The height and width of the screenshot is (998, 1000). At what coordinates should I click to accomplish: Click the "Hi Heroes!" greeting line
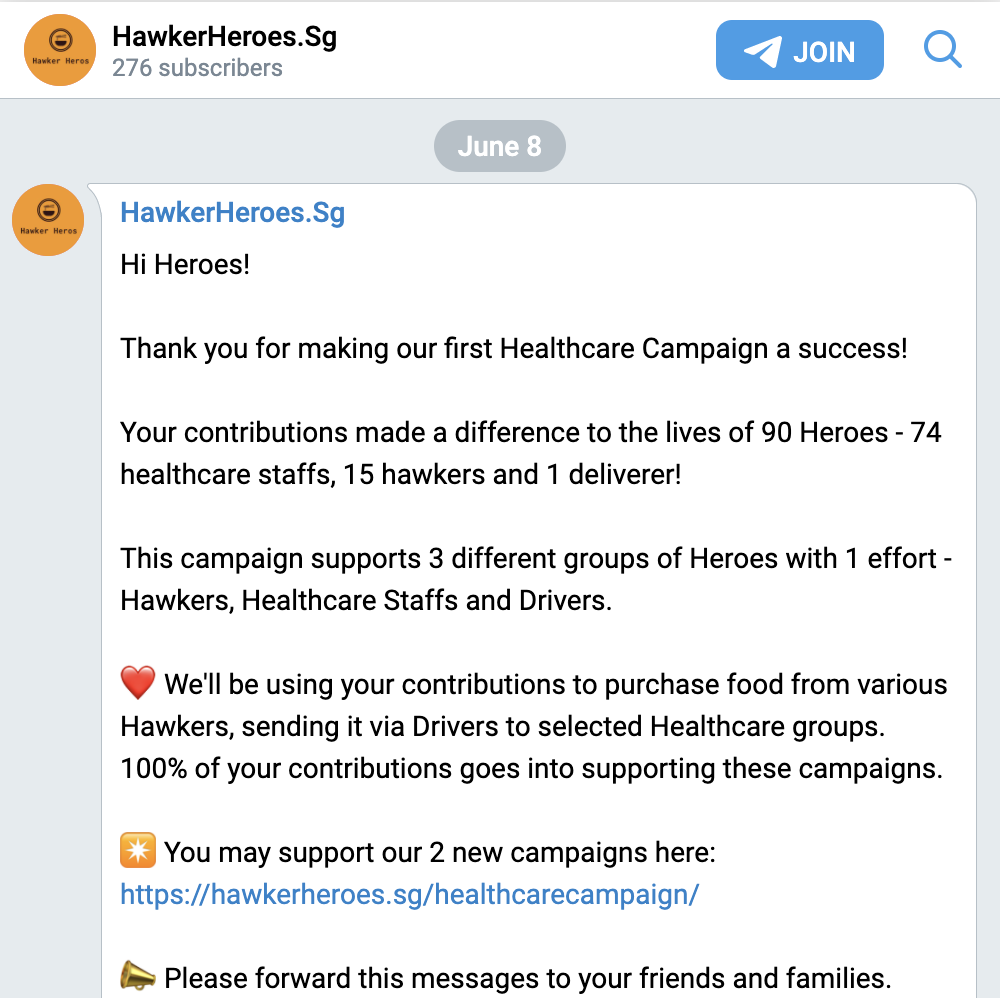(x=185, y=266)
